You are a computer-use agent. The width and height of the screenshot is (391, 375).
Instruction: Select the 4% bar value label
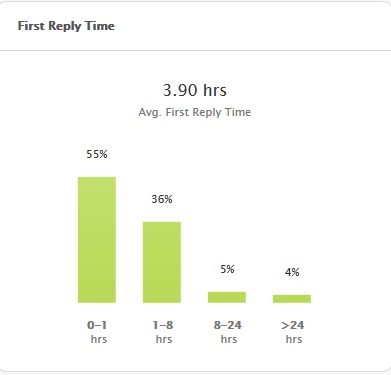tap(292, 272)
